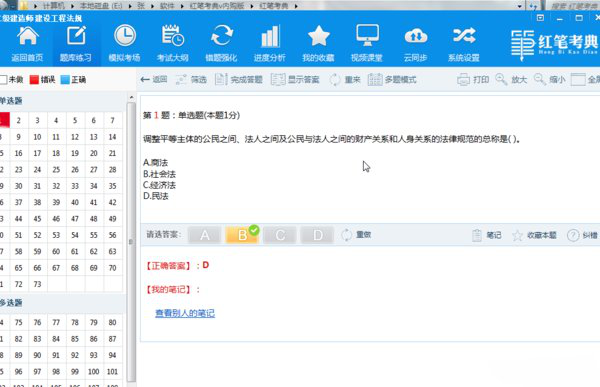Viewport: 600px width, 387px height.
Task: Jump to question 25
Action: (x=56, y=170)
